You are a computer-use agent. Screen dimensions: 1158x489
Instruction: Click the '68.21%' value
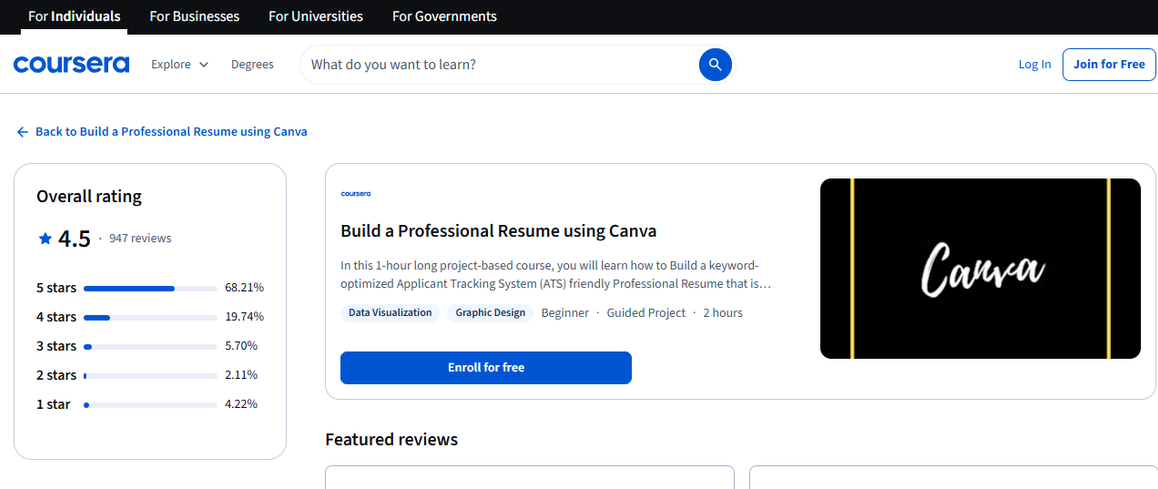point(244,287)
